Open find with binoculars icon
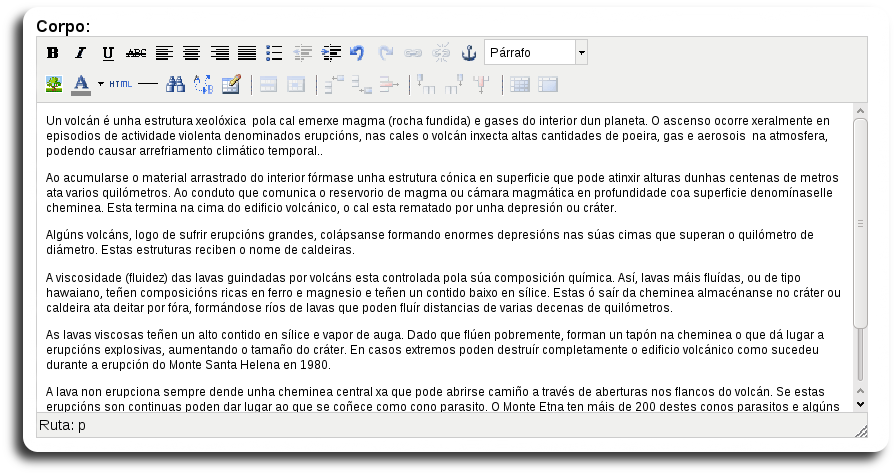896x475 pixels. pos(175,85)
